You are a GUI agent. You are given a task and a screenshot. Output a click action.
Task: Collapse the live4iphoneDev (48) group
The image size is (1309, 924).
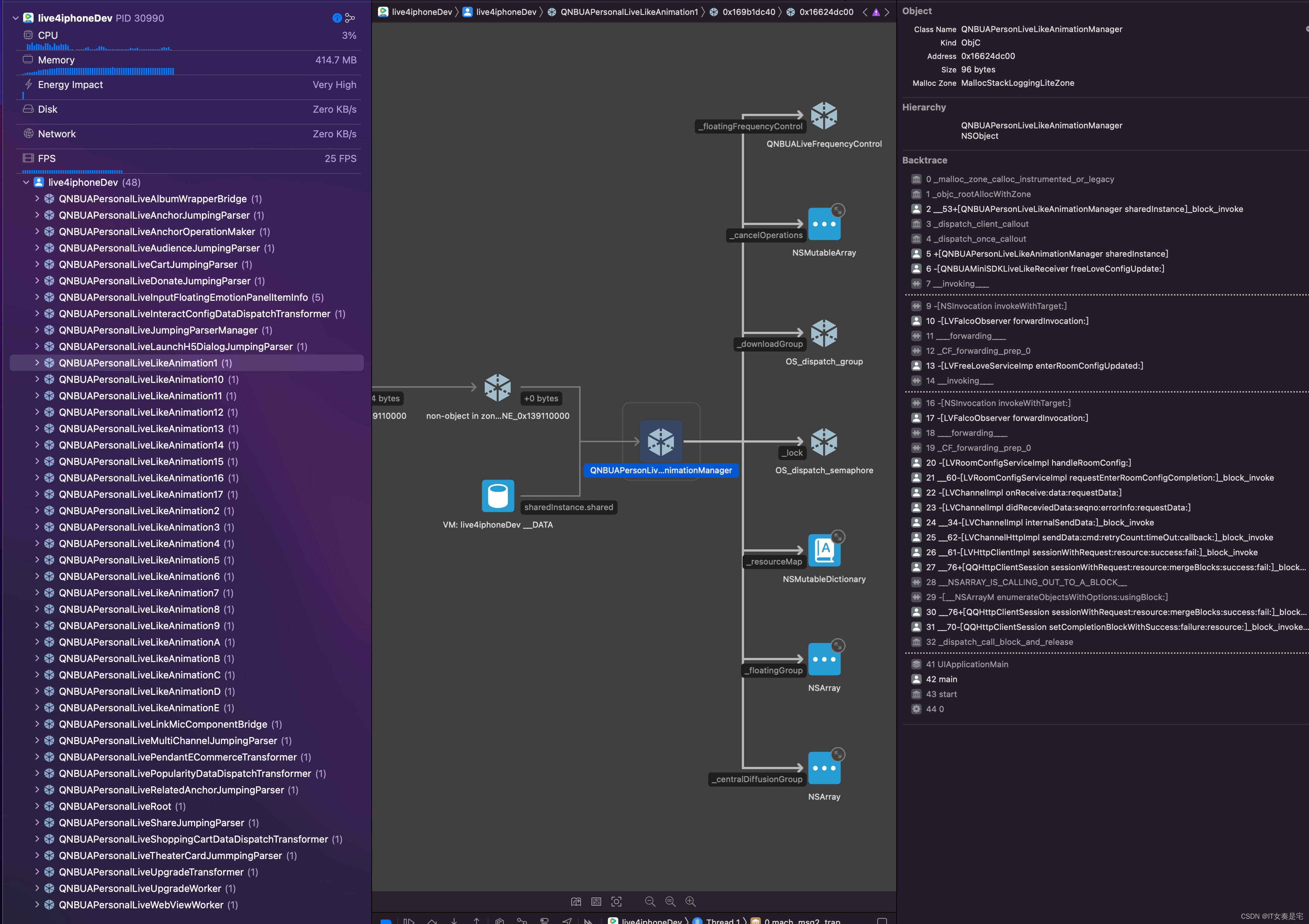[x=26, y=182]
